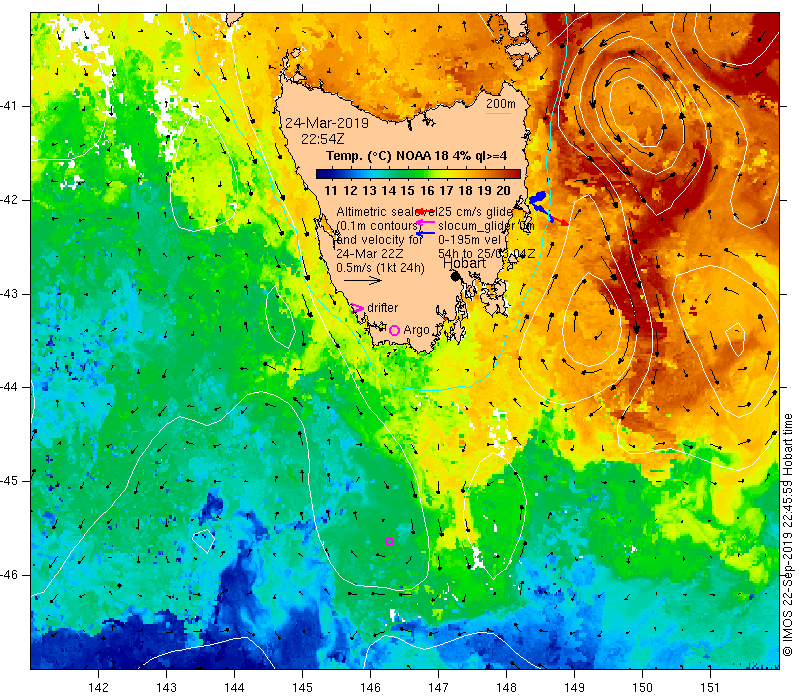Click the magenta Argo float circle near 45.6S
The height and width of the screenshot is (700, 800).
[x=389, y=541]
